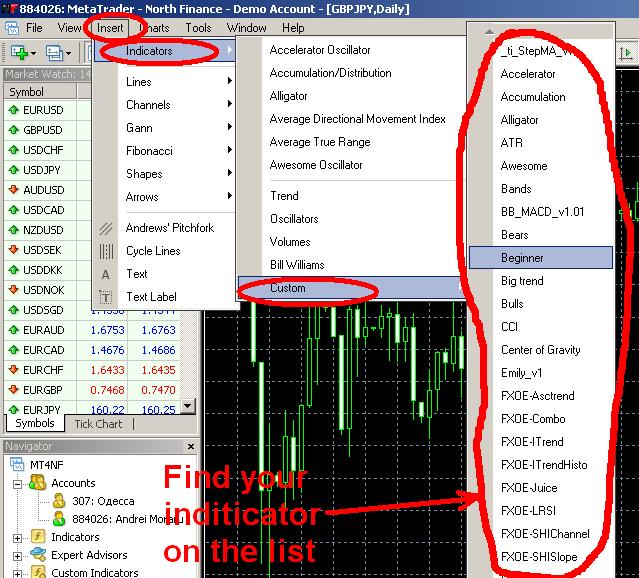Expand the Channels submenu

coord(164,105)
